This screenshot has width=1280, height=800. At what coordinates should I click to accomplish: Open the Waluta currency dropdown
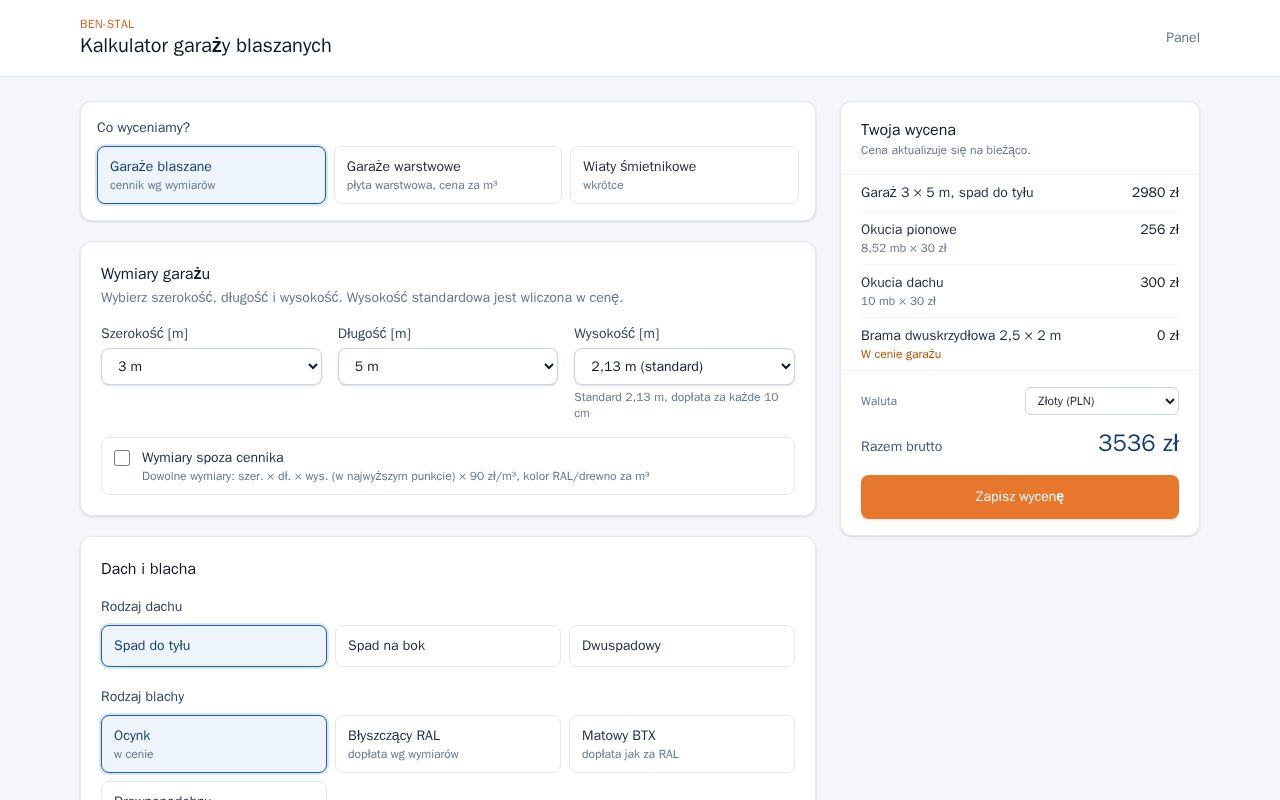[x=1102, y=401]
